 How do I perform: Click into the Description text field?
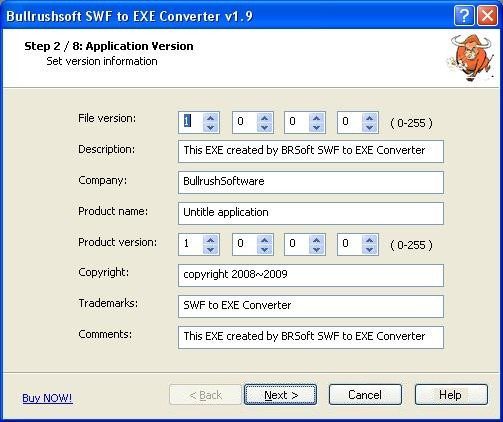pos(311,151)
